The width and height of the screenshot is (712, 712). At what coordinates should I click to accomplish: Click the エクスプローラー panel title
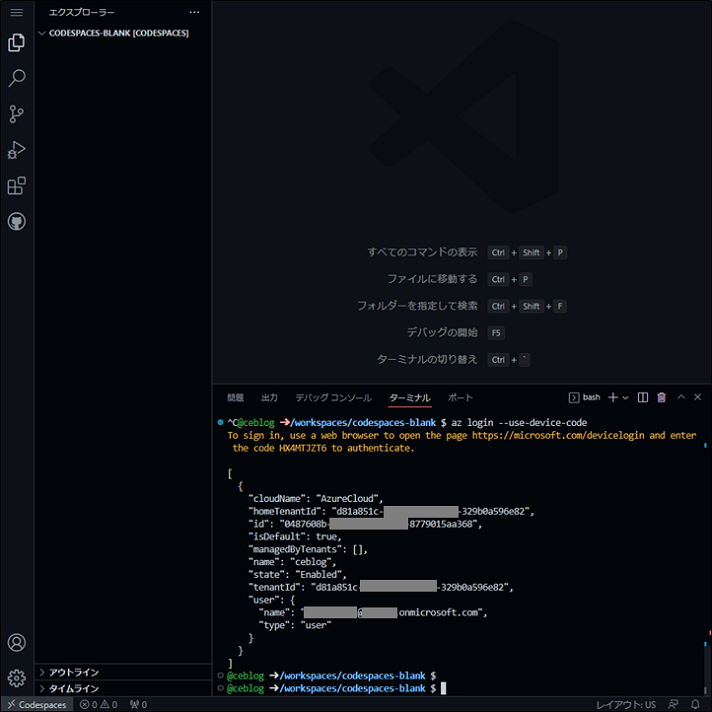coord(82,12)
